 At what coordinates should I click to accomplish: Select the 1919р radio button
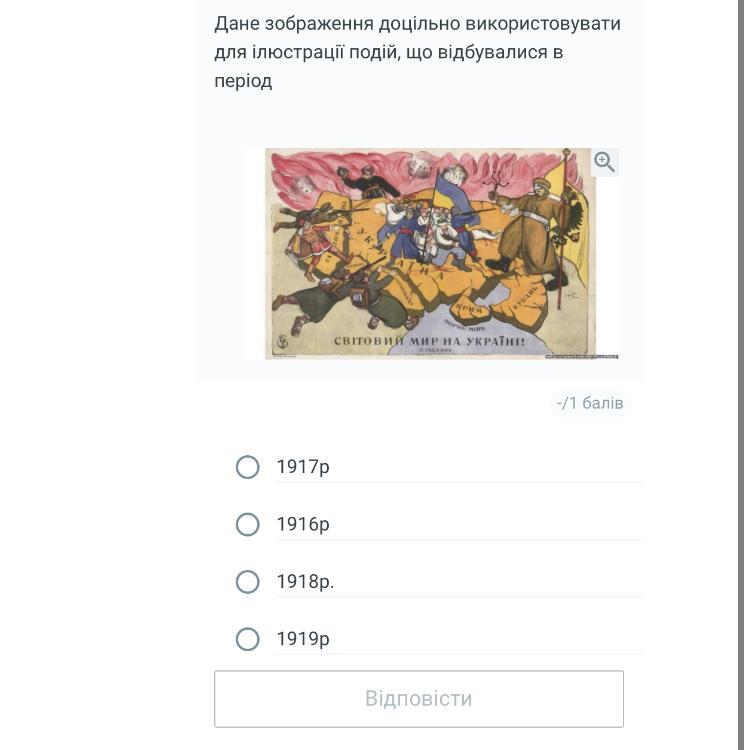point(248,639)
